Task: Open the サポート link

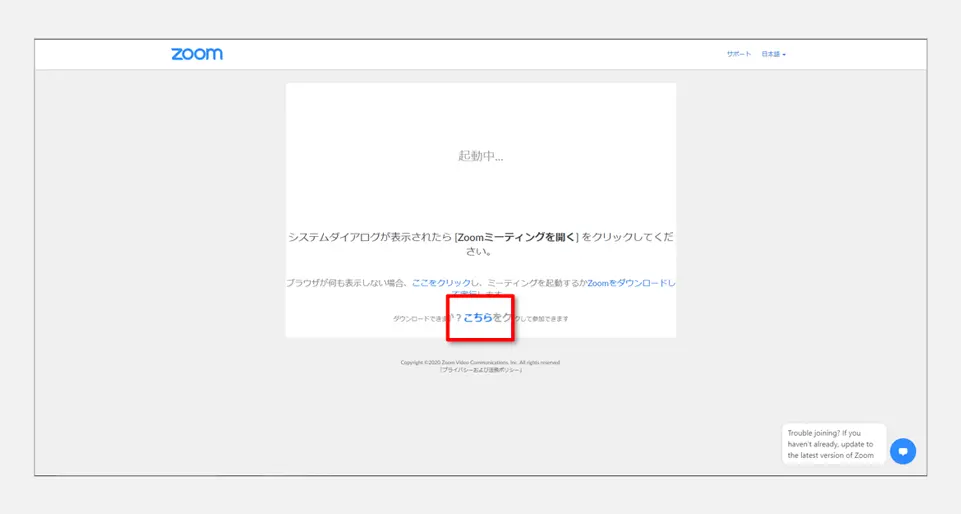Action: click(739, 54)
